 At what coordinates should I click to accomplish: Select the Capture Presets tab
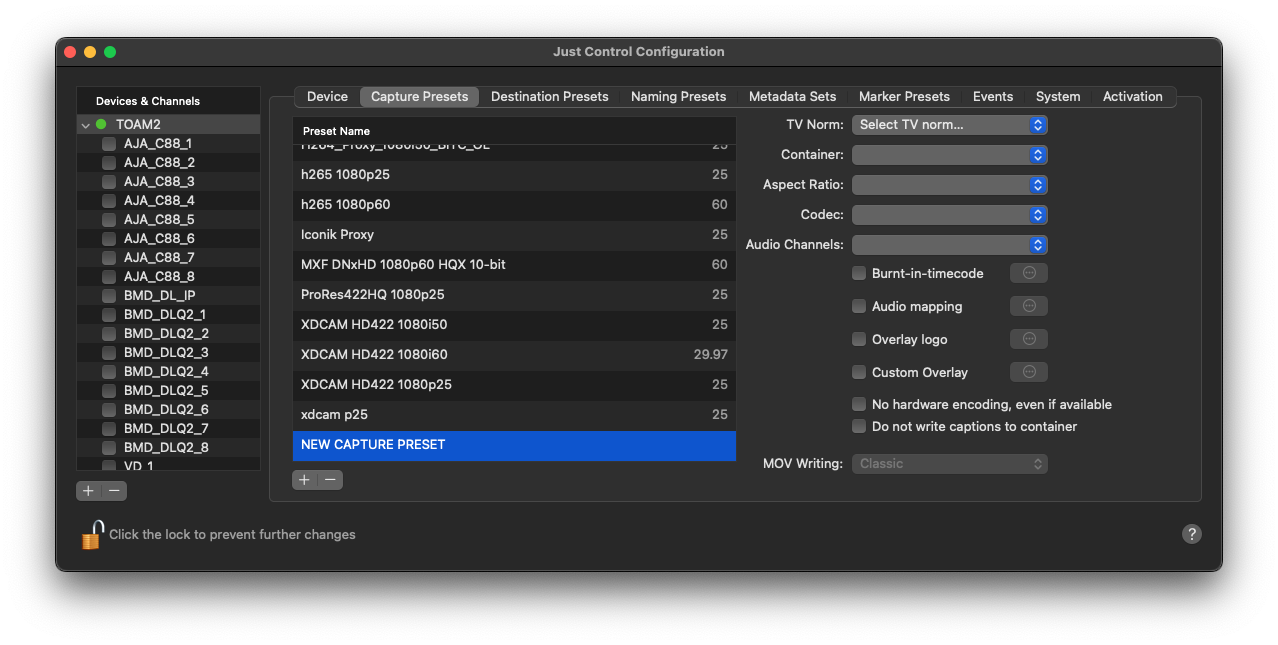click(x=419, y=97)
